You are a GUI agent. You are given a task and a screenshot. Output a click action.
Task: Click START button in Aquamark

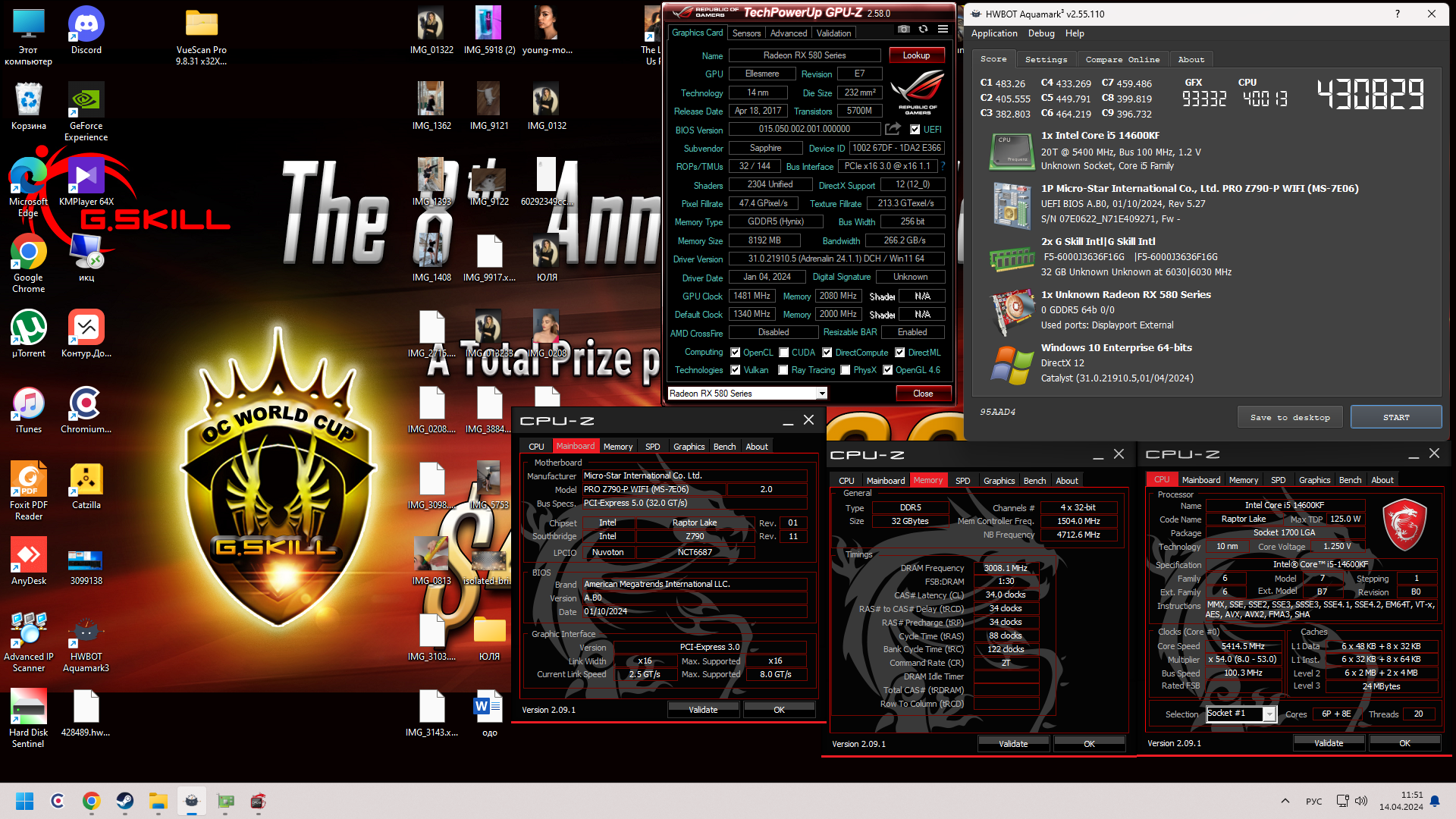(1396, 417)
